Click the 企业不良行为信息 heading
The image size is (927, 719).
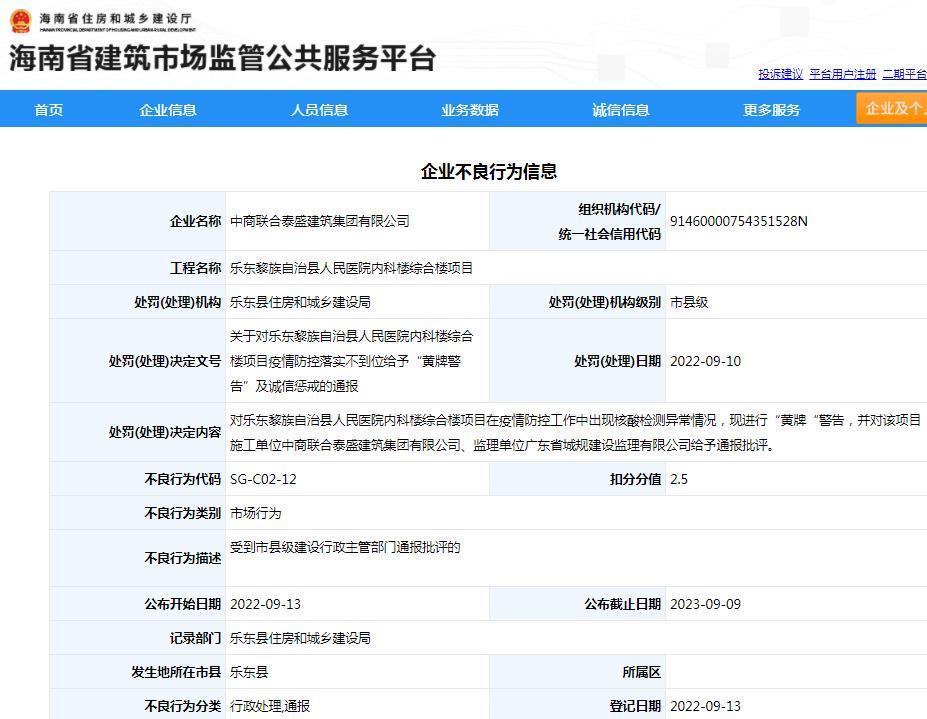click(488, 171)
